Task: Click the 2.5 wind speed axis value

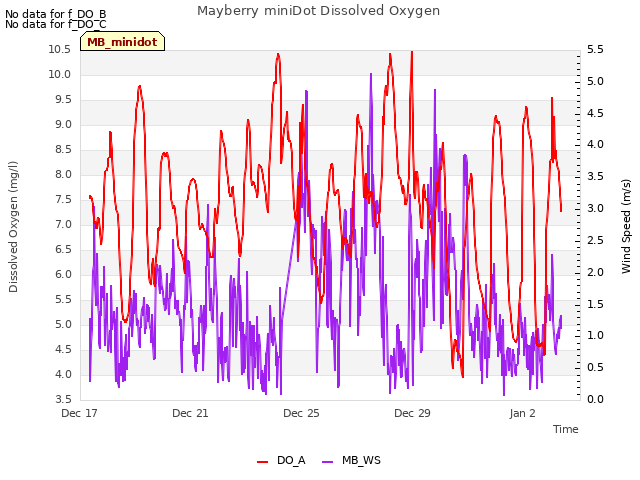Action: pos(595,240)
